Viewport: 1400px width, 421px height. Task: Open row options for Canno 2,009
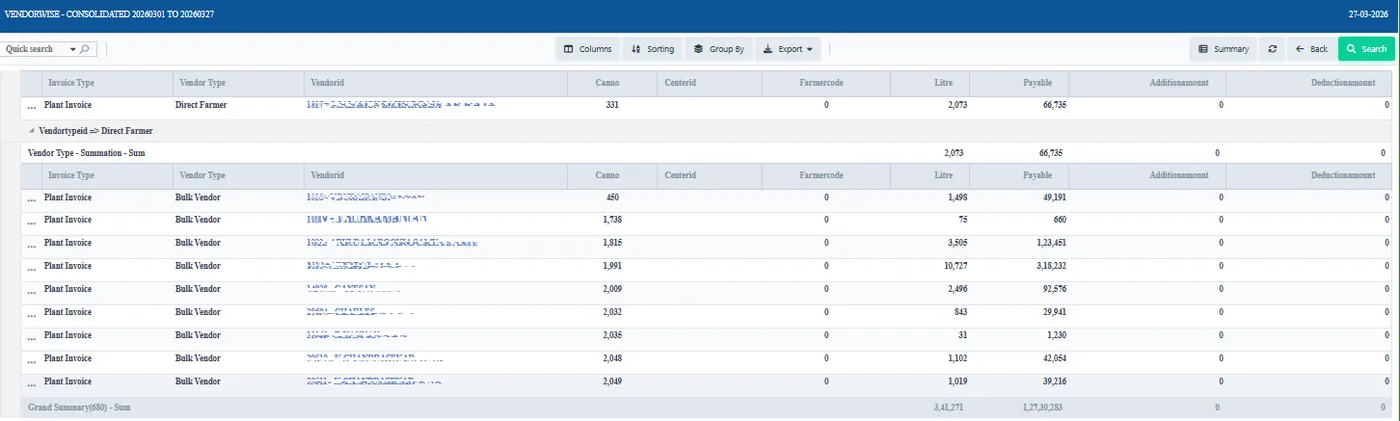[31, 290]
